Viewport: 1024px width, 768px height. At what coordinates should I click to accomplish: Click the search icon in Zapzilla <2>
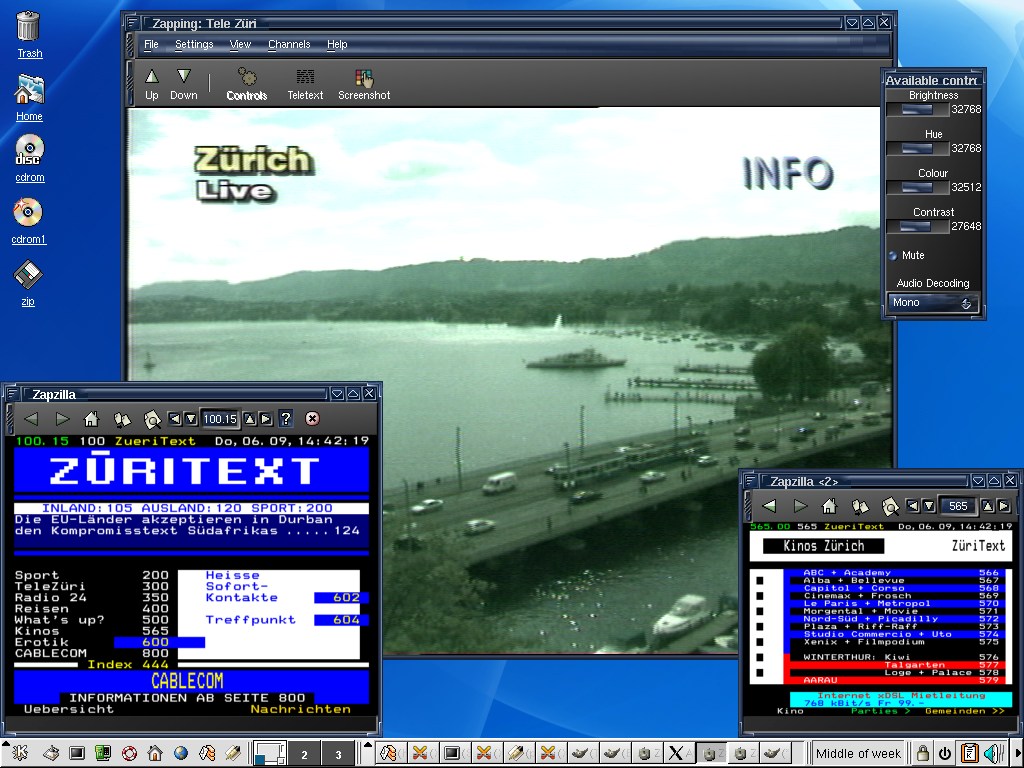point(890,506)
